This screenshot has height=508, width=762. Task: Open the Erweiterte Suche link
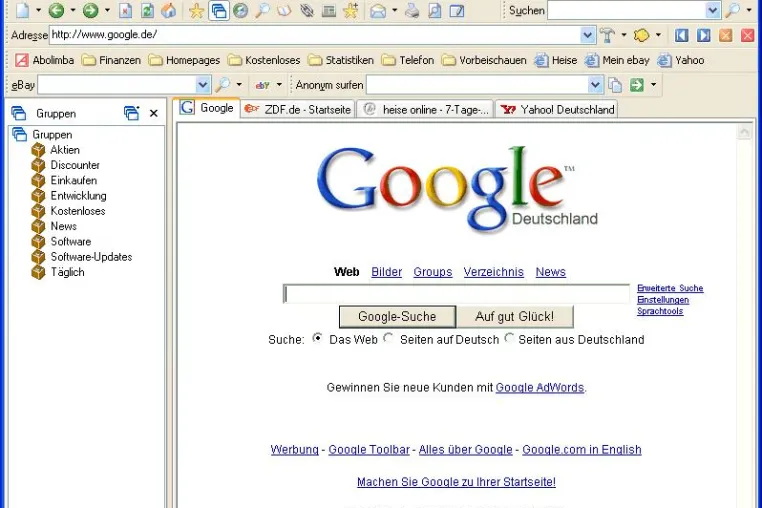coord(670,288)
